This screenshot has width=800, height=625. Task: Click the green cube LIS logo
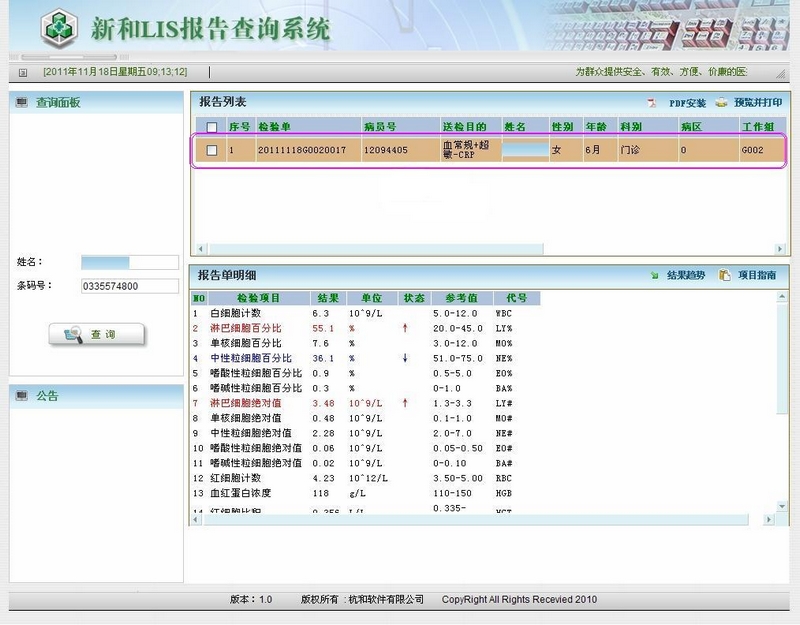coord(50,29)
